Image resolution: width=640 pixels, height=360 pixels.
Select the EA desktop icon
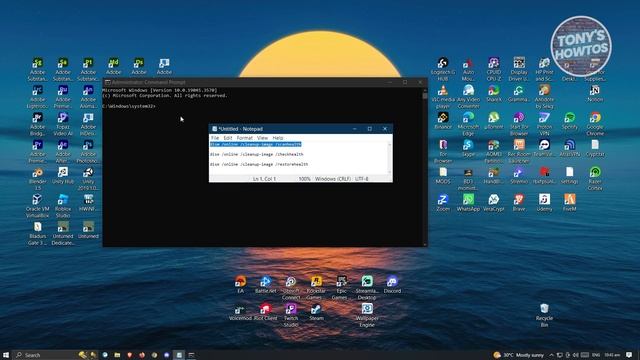[x=240, y=284]
